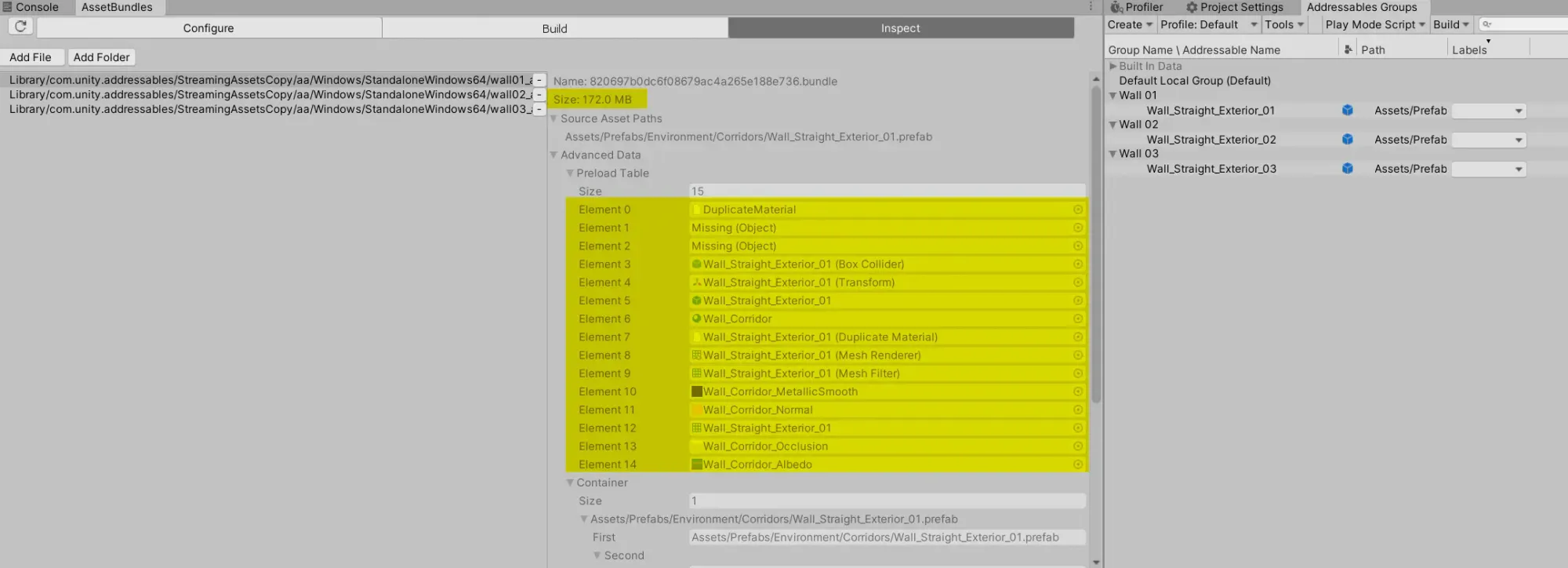This screenshot has width=1568, height=568.
Task: Click the prefab cube icon for Wall_Straight_Exterior_03
Action: [1347, 169]
